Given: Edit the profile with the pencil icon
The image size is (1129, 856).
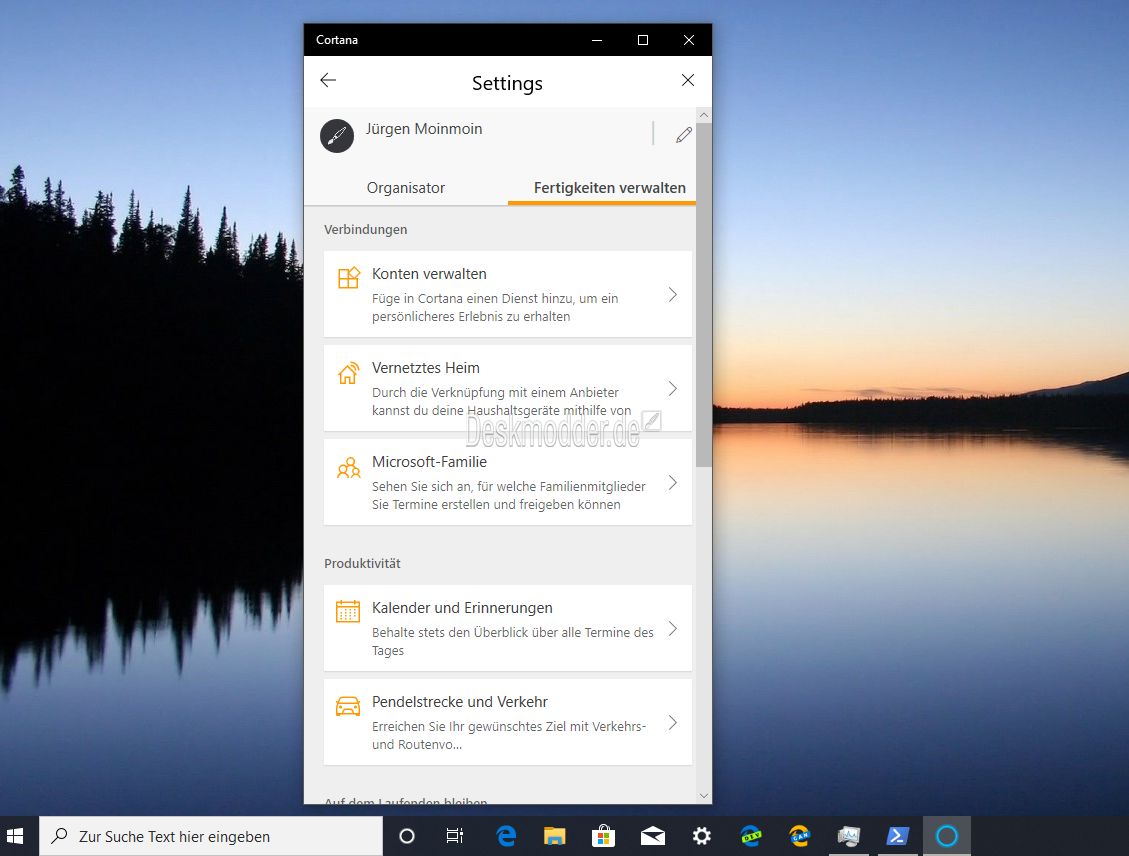Looking at the screenshot, I should 683,135.
